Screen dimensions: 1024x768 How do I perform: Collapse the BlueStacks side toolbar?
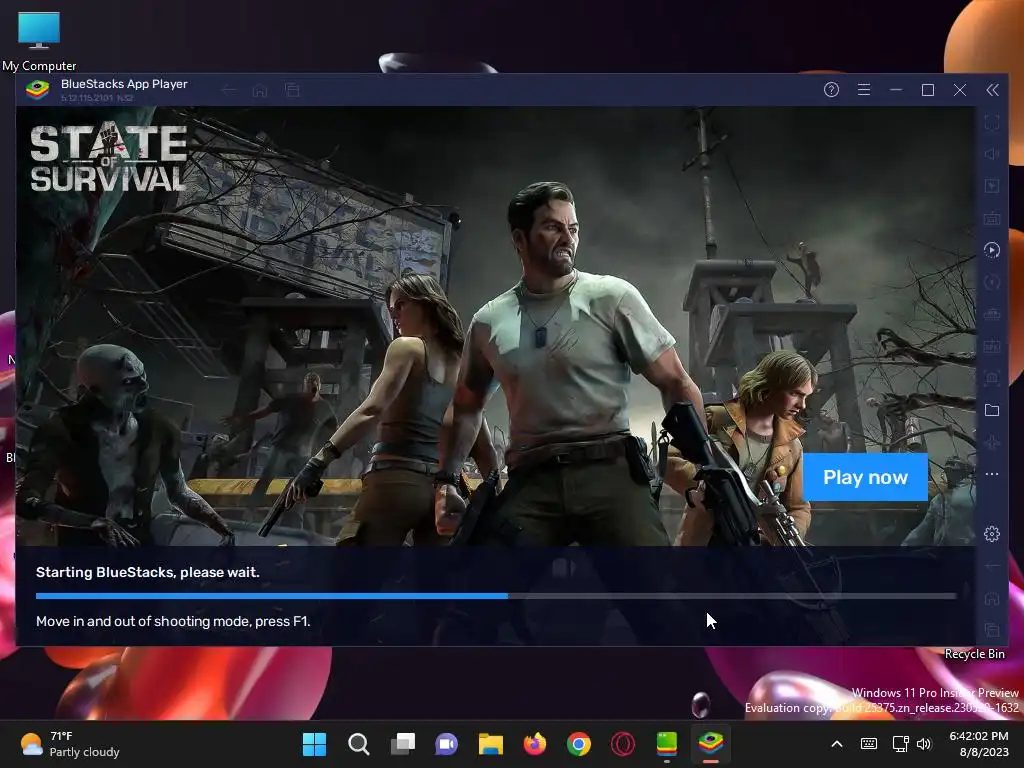pos(992,90)
